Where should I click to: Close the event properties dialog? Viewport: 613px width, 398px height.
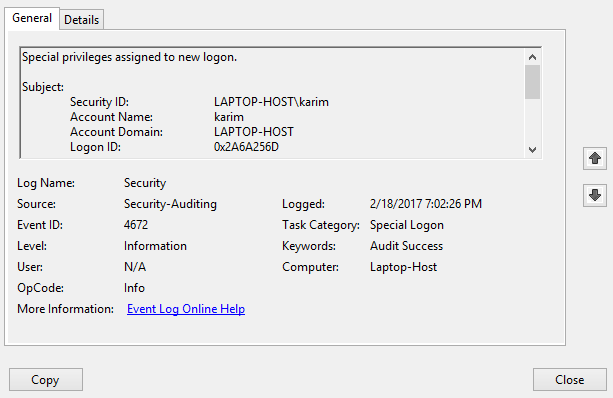[570, 380]
